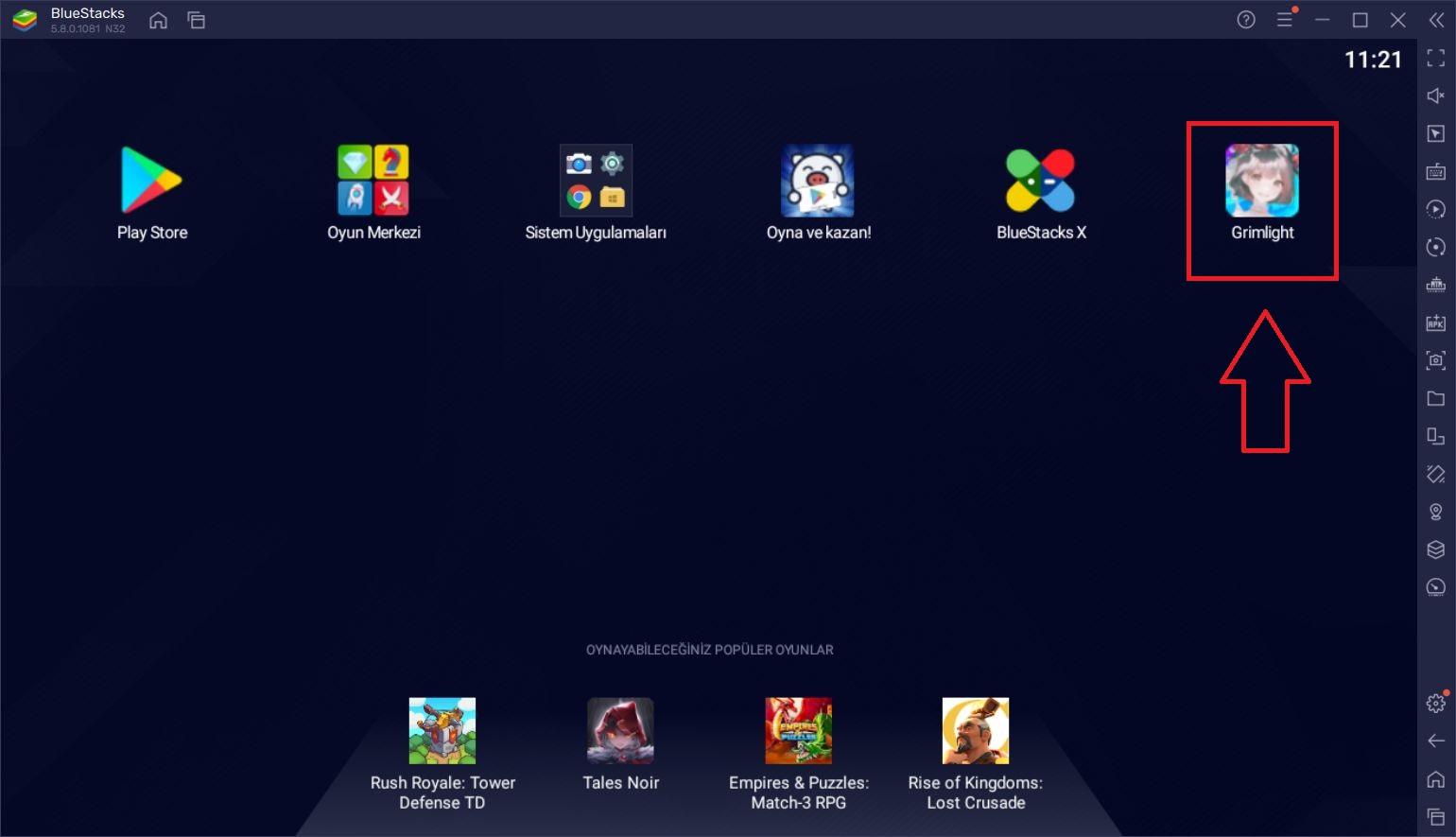This screenshot has height=837, width=1456.
Task: Go to home via title bar icon
Action: 158,20
